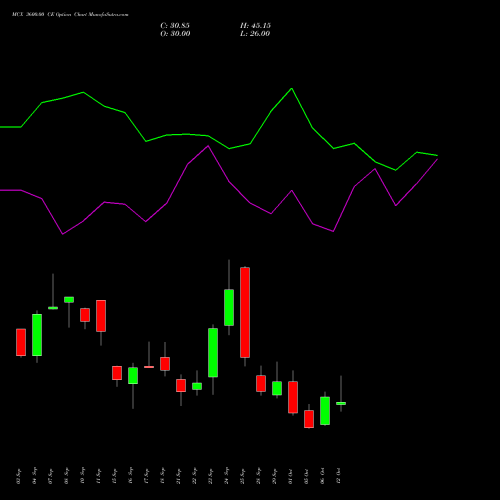The height and width of the screenshot is (500, 500).
Task: Click the red candle for 11 Sep
Action: click(101, 316)
